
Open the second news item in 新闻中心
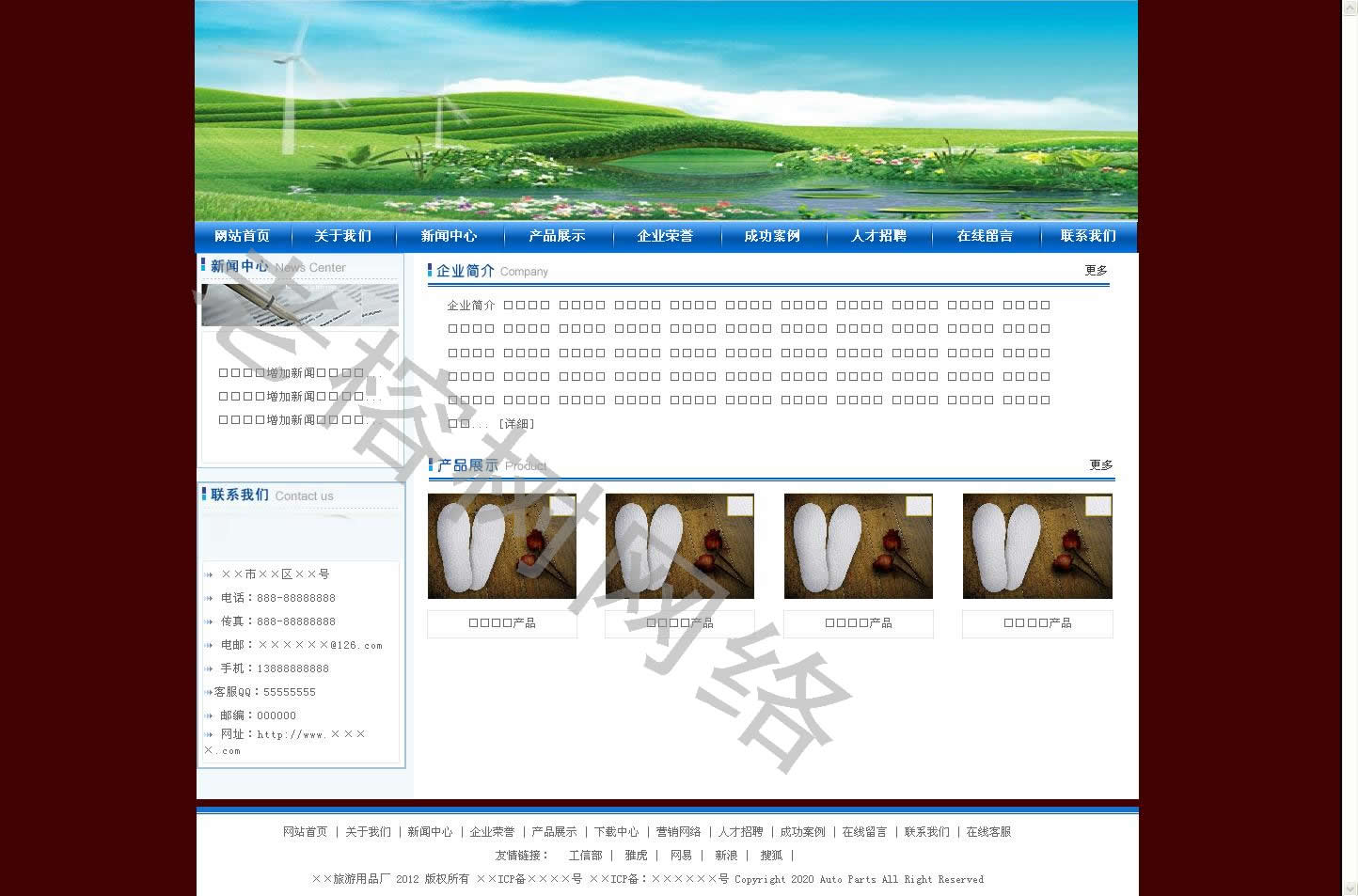[x=300, y=397]
